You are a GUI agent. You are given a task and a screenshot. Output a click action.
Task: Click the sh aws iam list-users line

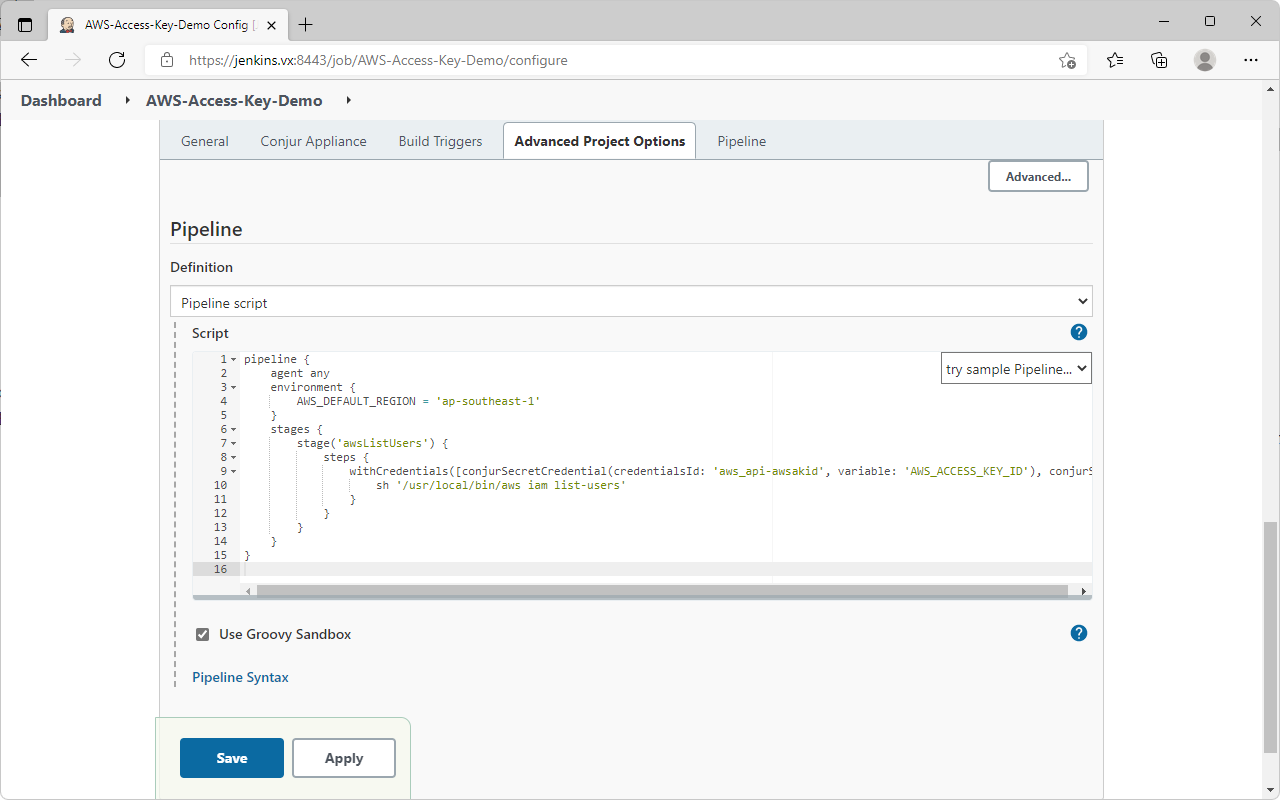click(500, 485)
